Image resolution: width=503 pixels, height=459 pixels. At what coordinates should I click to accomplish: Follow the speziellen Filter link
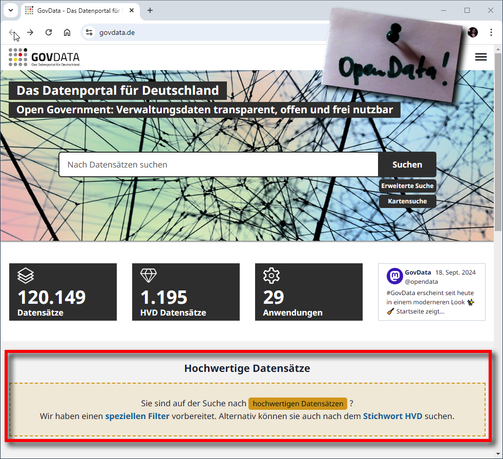137,416
